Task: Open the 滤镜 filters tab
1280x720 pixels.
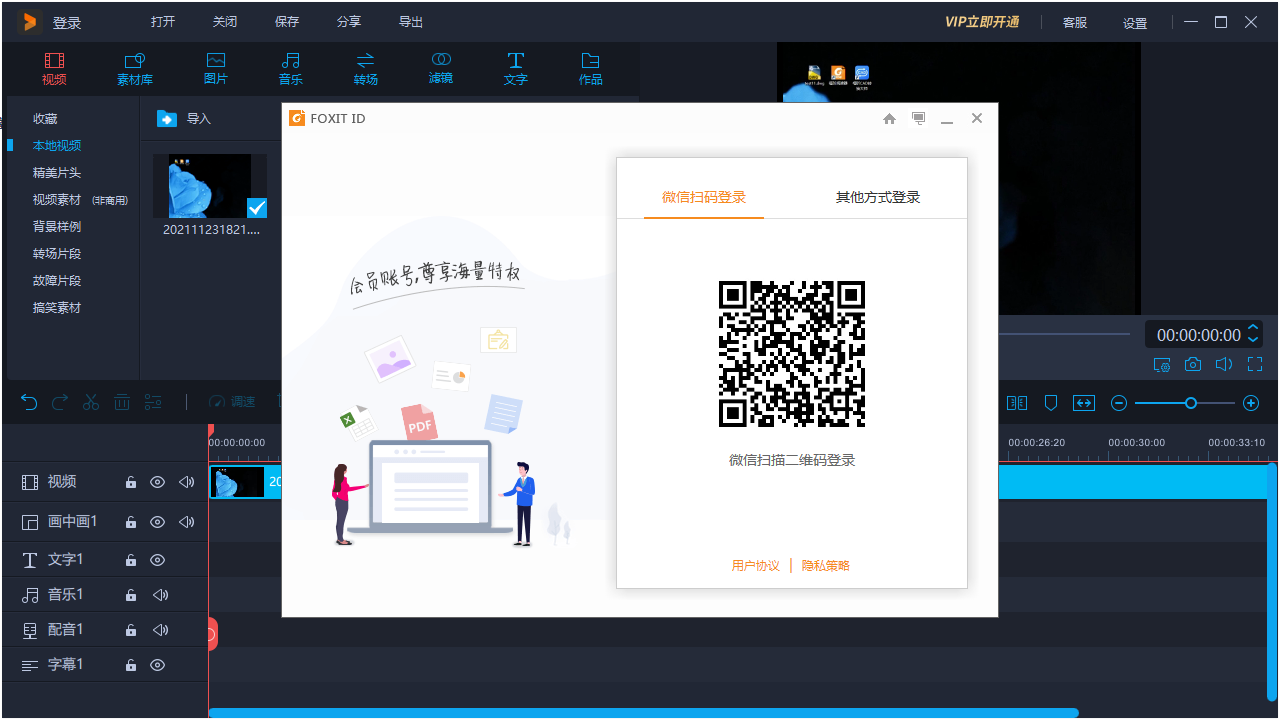Action: point(440,68)
